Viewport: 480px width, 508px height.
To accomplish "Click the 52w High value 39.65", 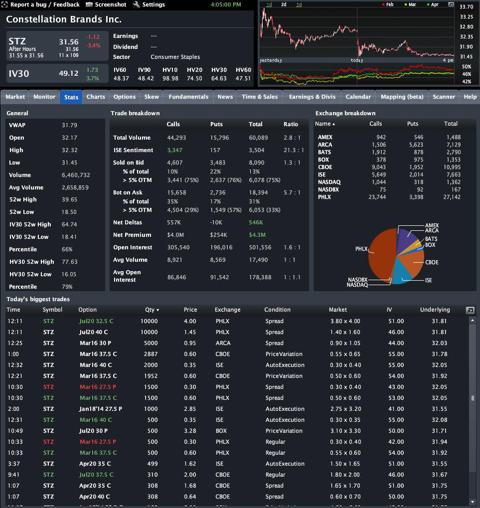I will (69, 200).
